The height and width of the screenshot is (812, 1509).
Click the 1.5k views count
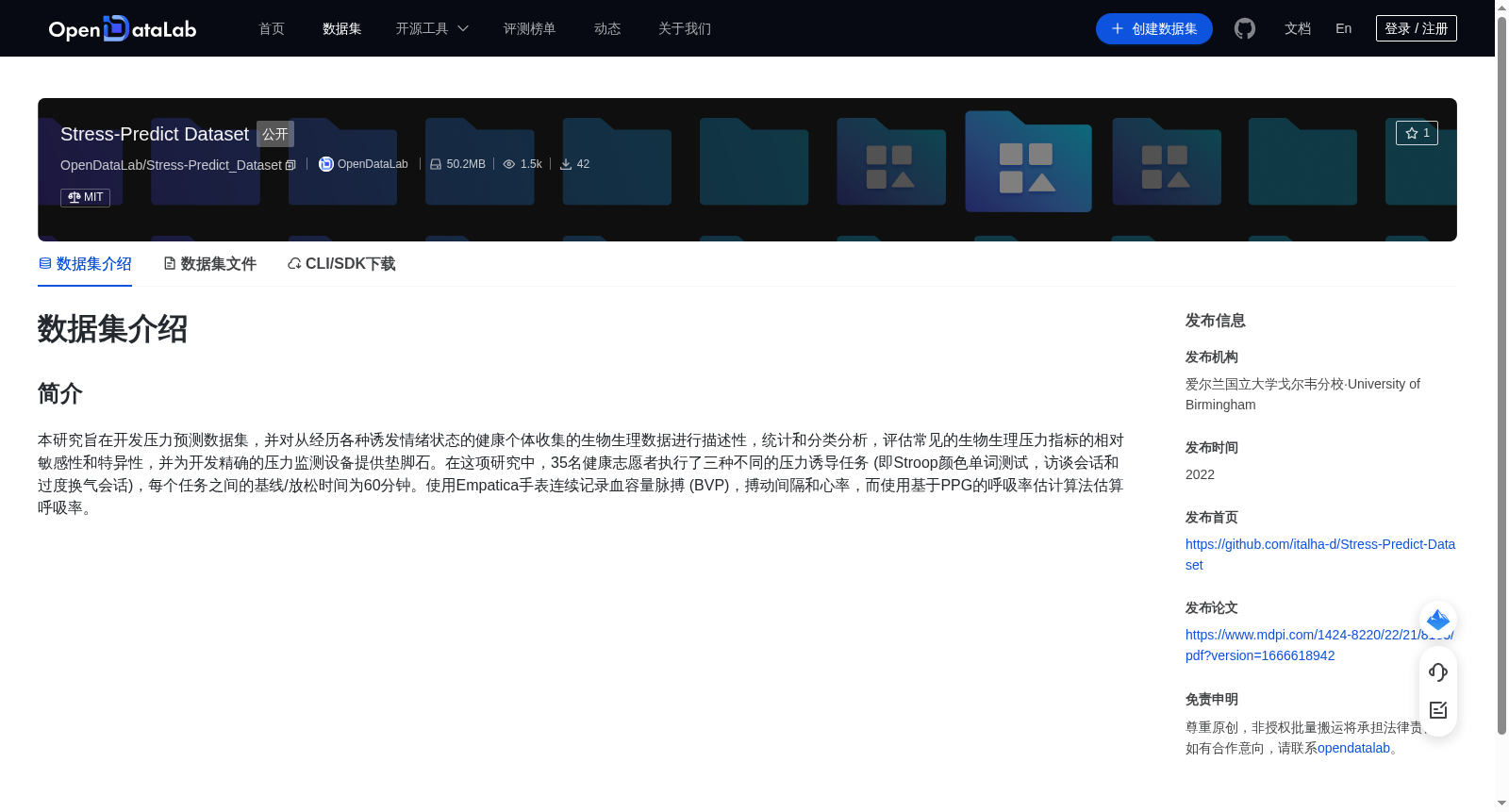522,164
